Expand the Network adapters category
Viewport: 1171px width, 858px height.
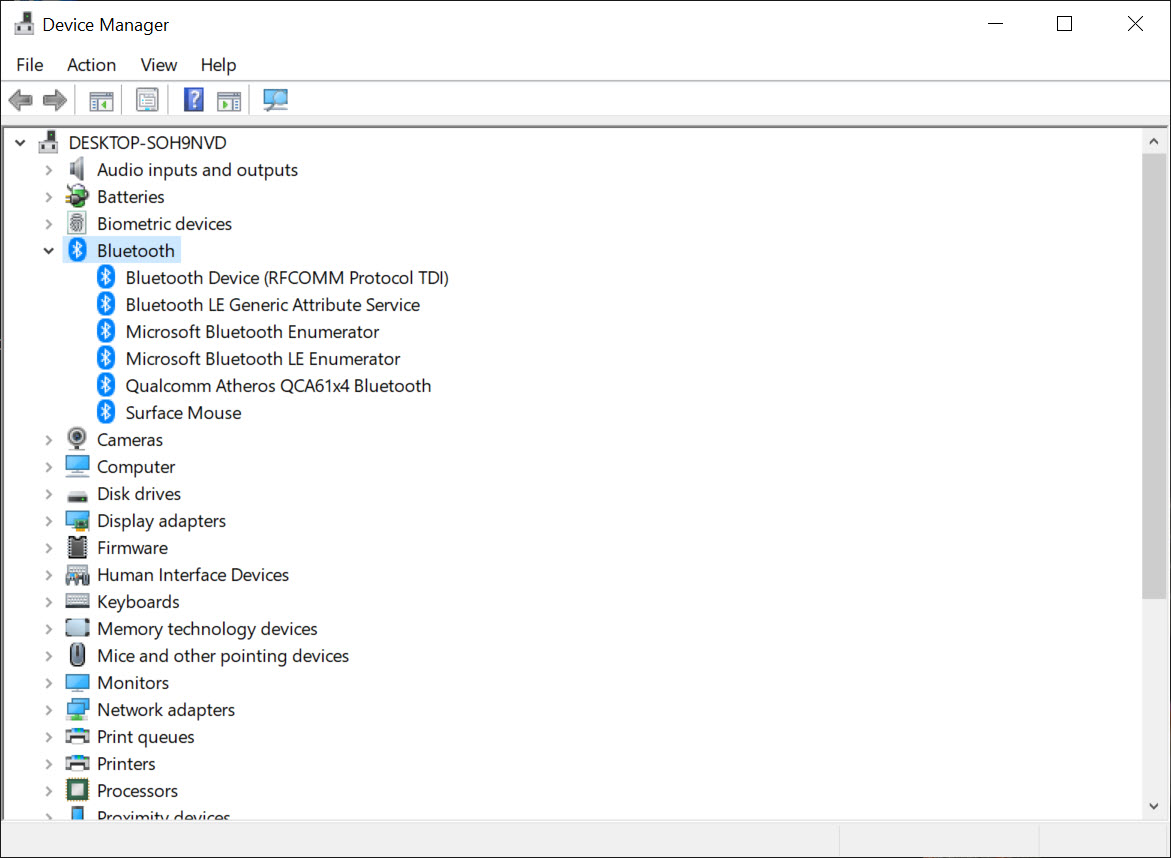[x=49, y=709]
